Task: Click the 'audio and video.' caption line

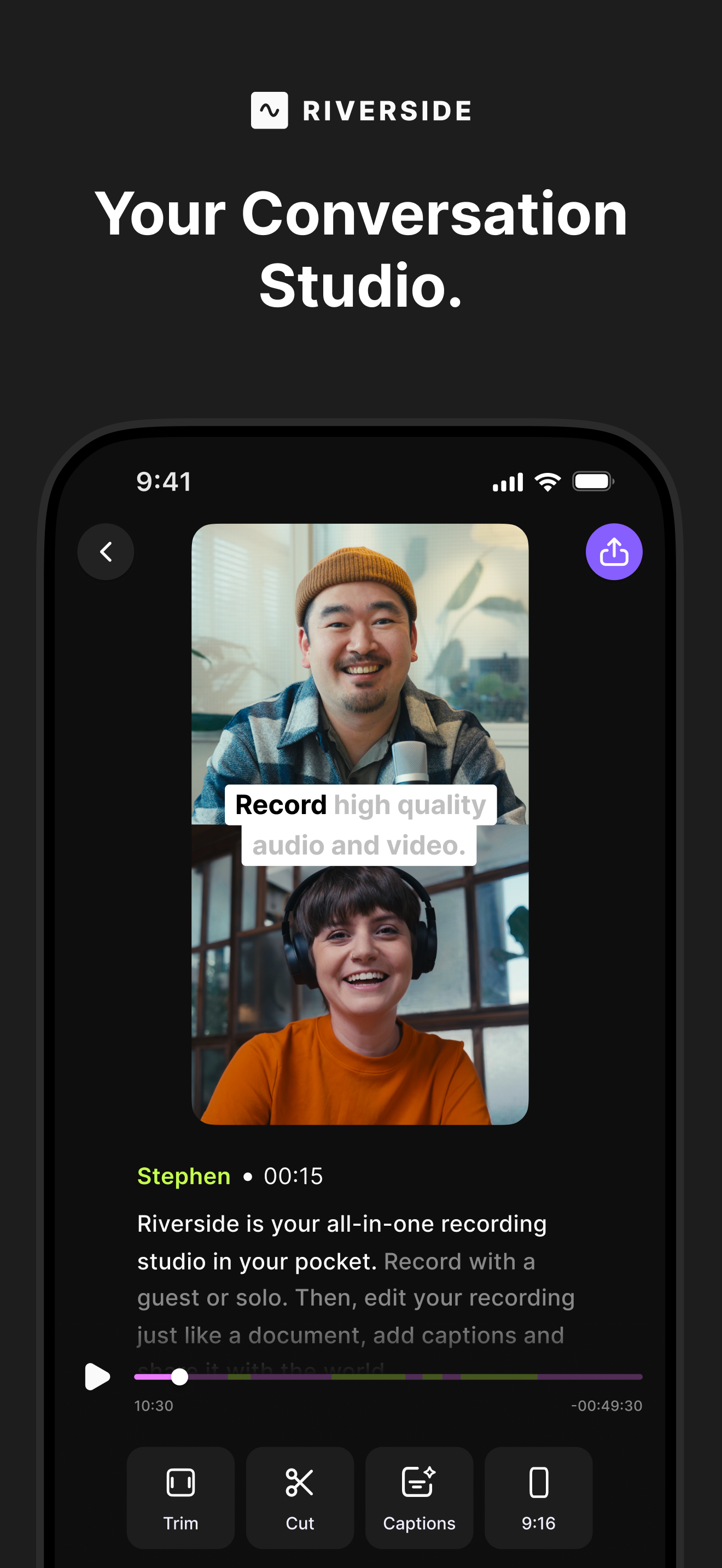Action: pyautogui.click(x=359, y=845)
